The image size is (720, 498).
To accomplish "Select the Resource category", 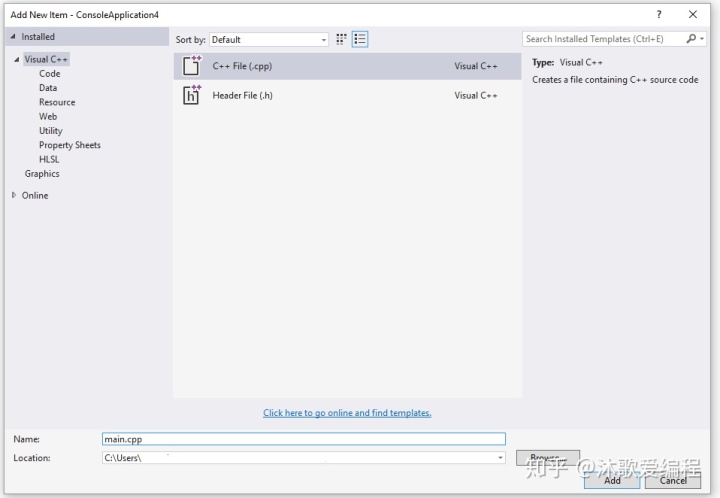I will click(x=57, y=102).
